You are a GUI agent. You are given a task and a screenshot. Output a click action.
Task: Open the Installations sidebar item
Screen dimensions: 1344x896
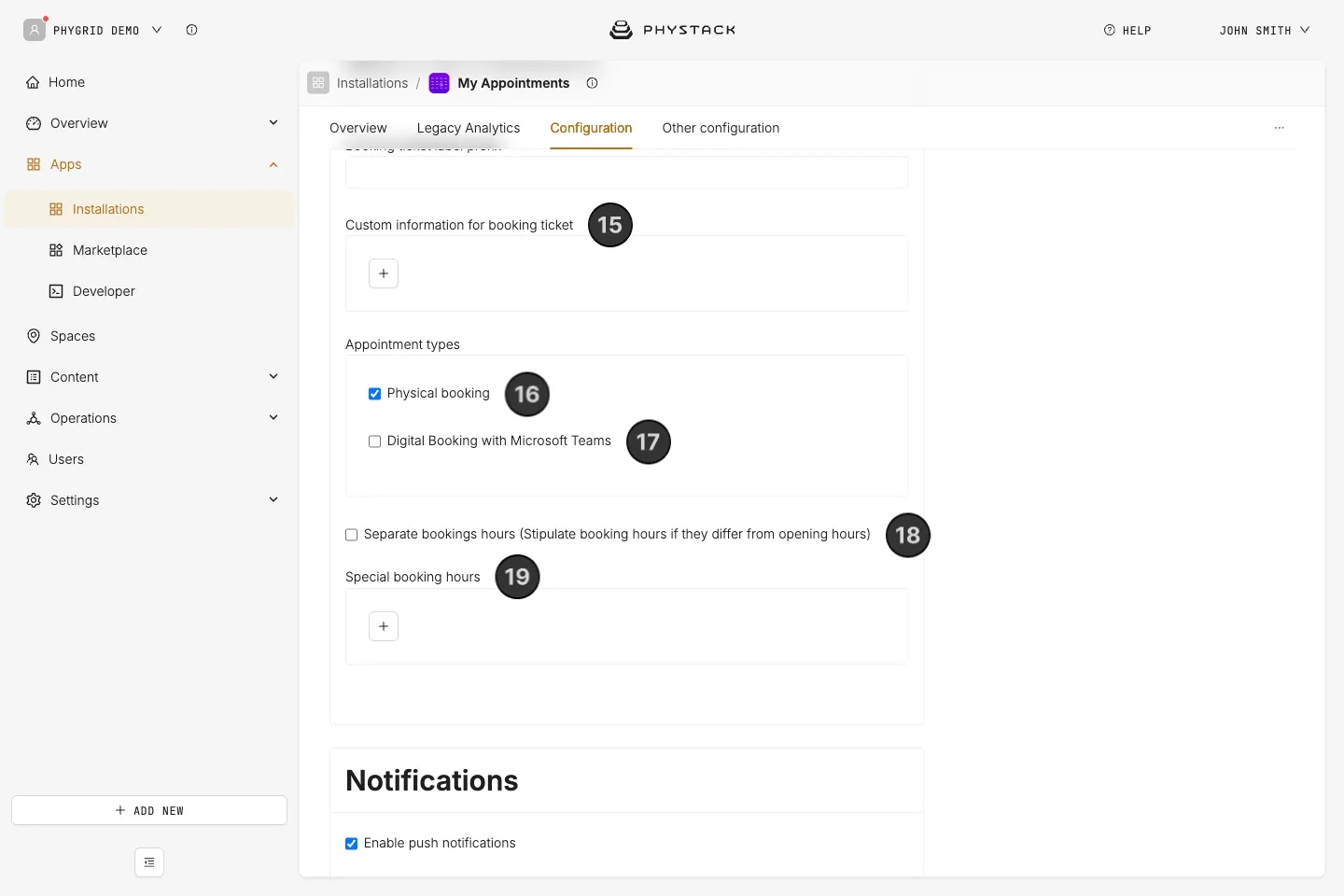[149, 209]
